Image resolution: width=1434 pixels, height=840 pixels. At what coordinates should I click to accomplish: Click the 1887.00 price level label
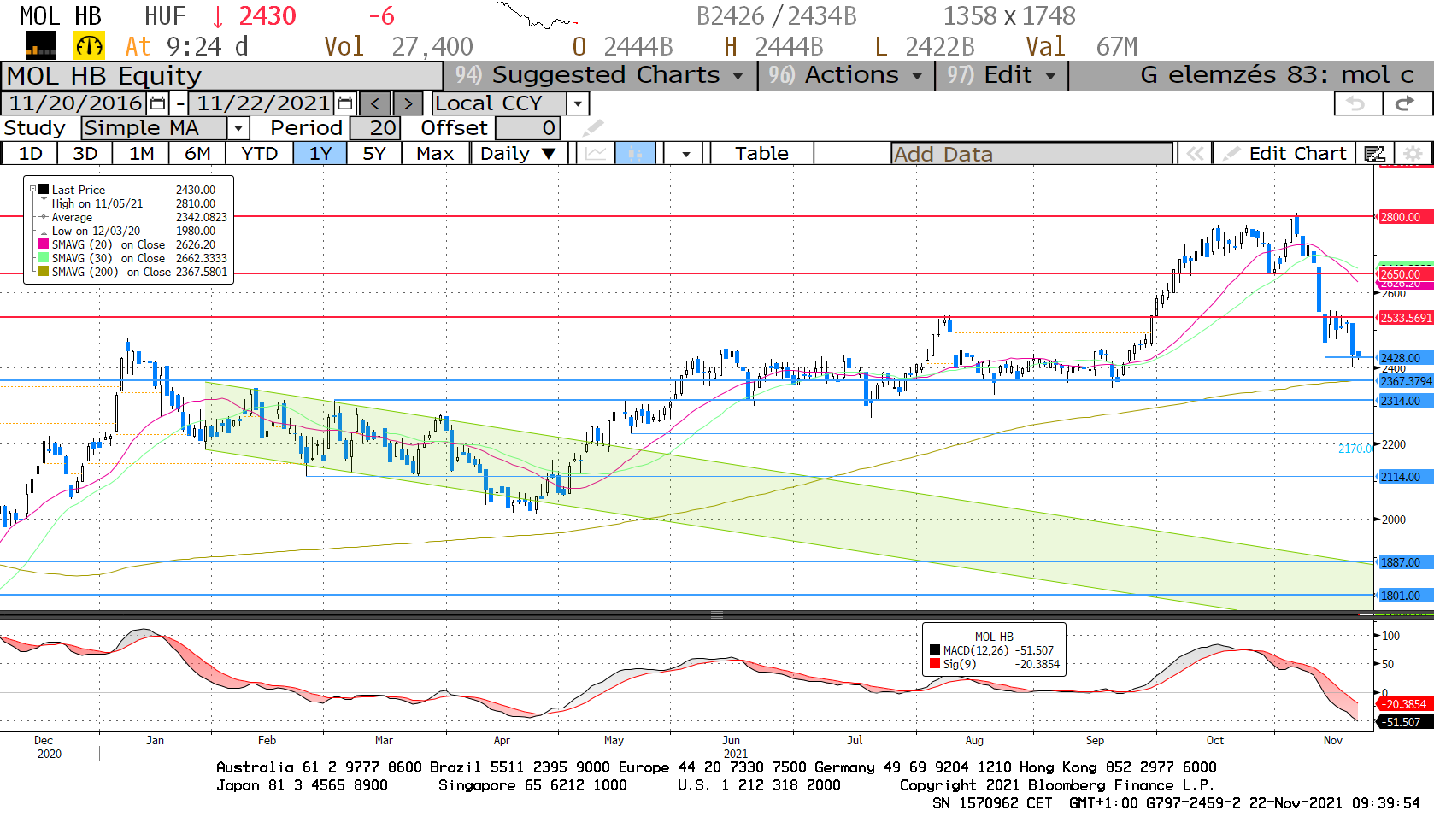[x=1405, y=562]
